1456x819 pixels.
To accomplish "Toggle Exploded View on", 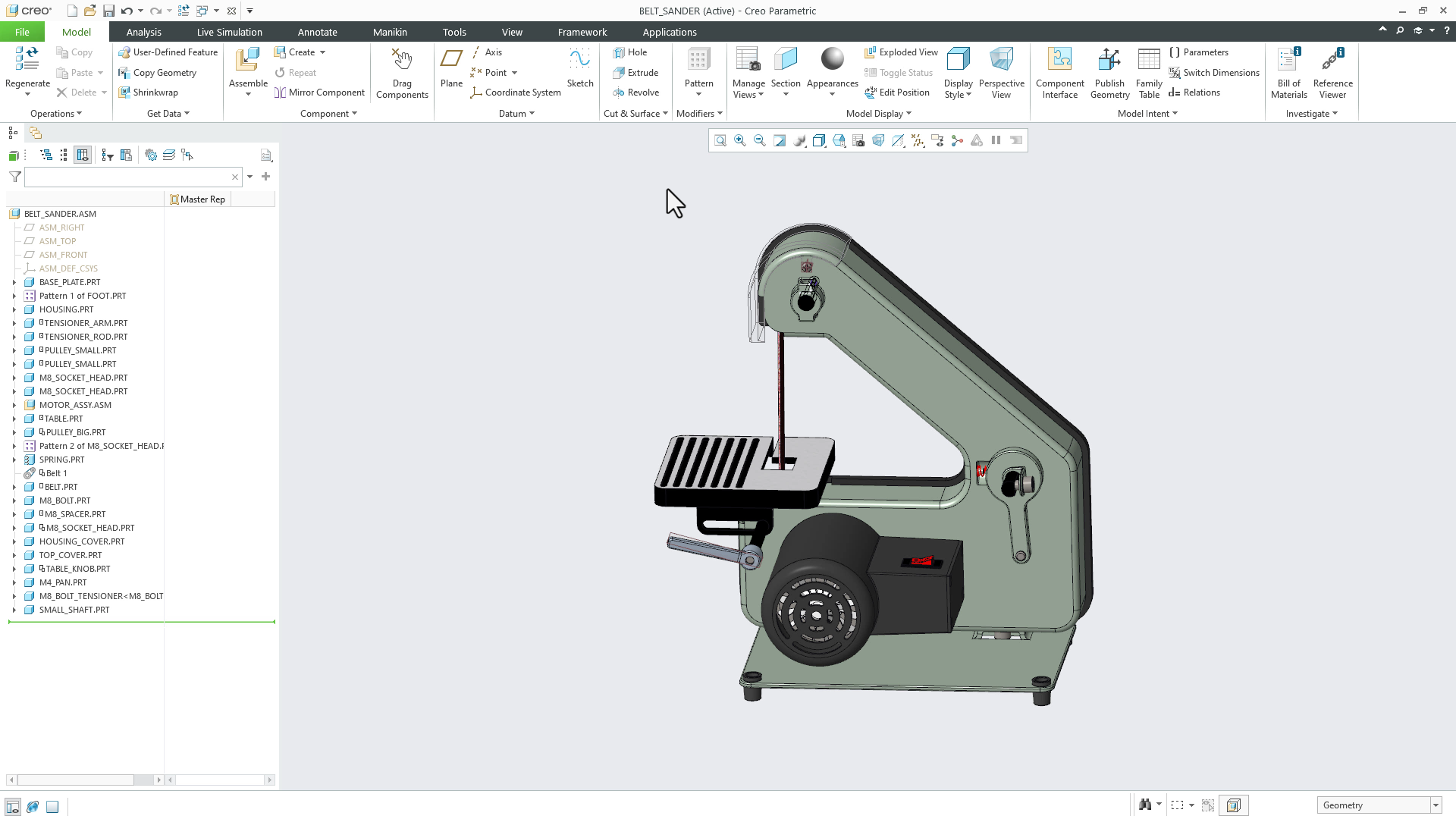I will tap(901, 52).
